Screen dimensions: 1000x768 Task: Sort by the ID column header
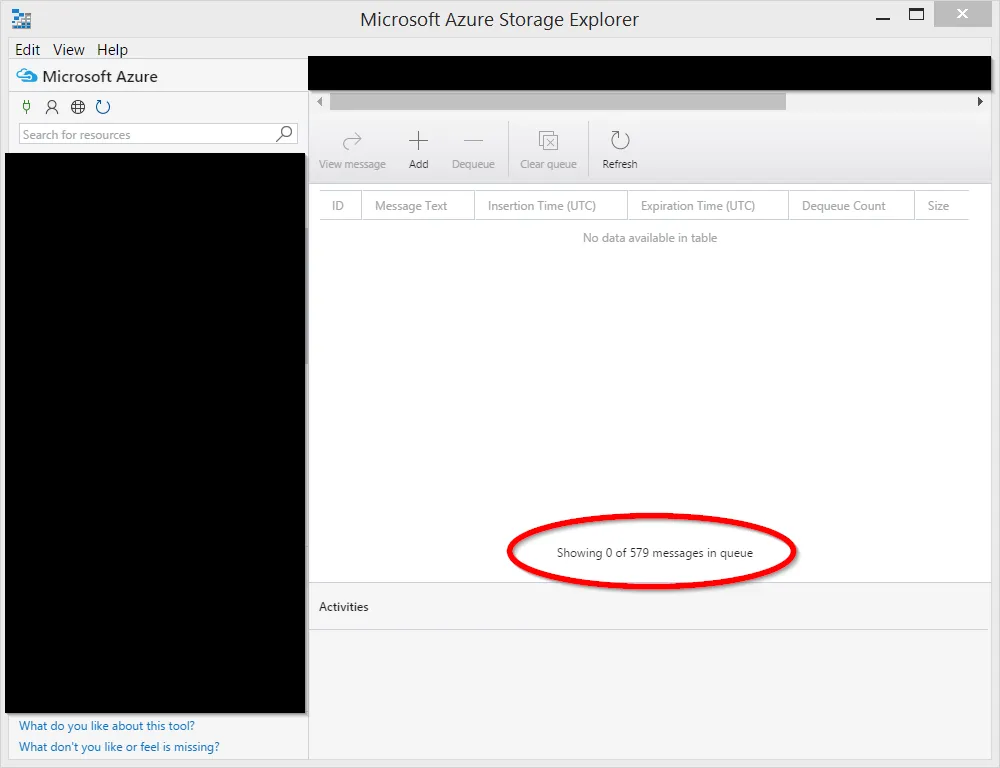point(340,205)
